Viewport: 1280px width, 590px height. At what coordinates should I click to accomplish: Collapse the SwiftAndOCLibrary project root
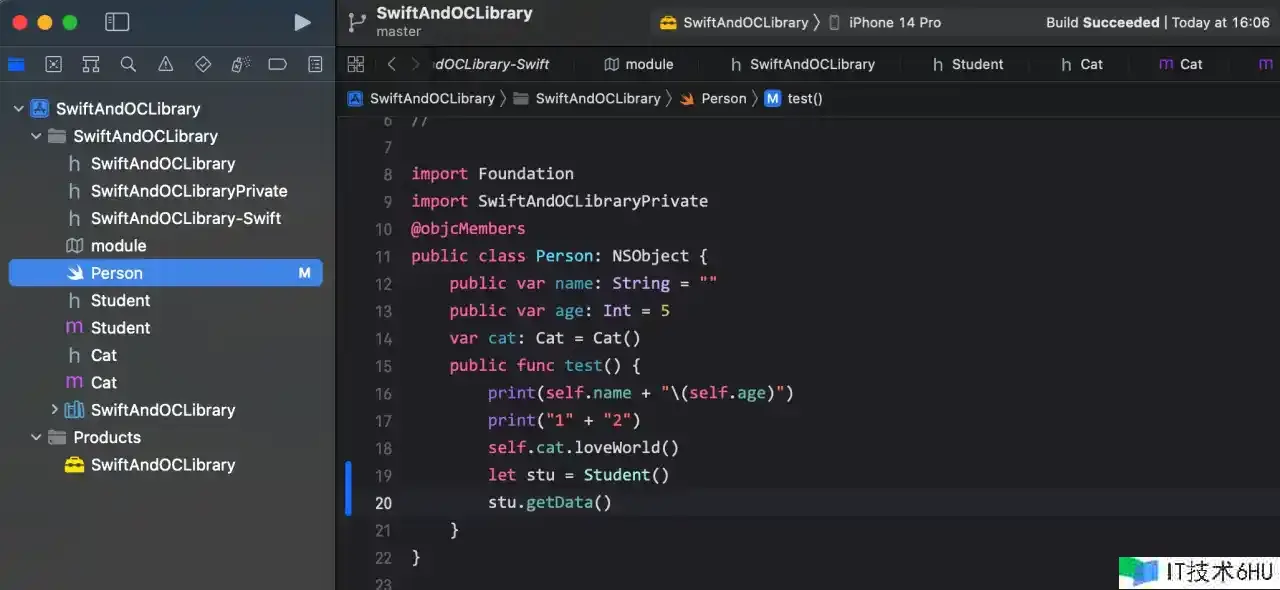click(x=18, y=109)
